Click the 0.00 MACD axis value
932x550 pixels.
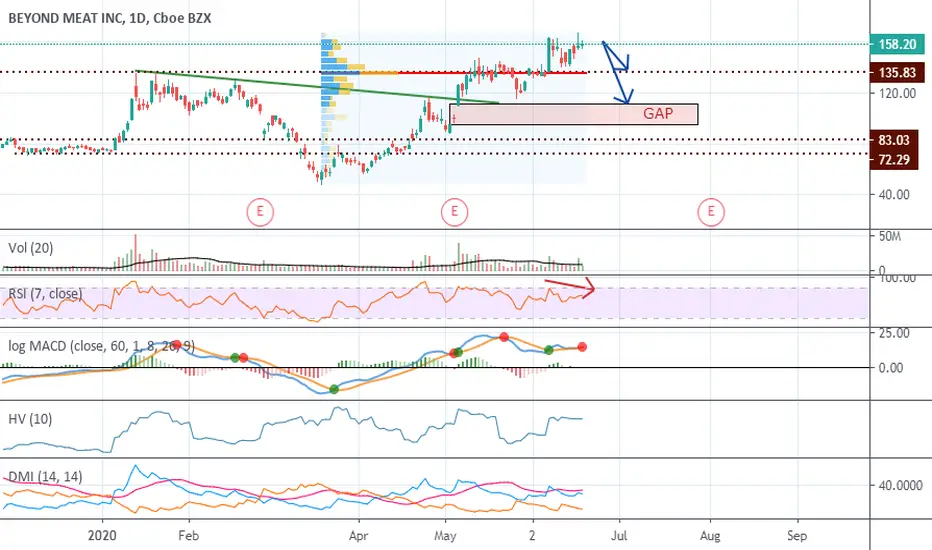pos(891,368)
